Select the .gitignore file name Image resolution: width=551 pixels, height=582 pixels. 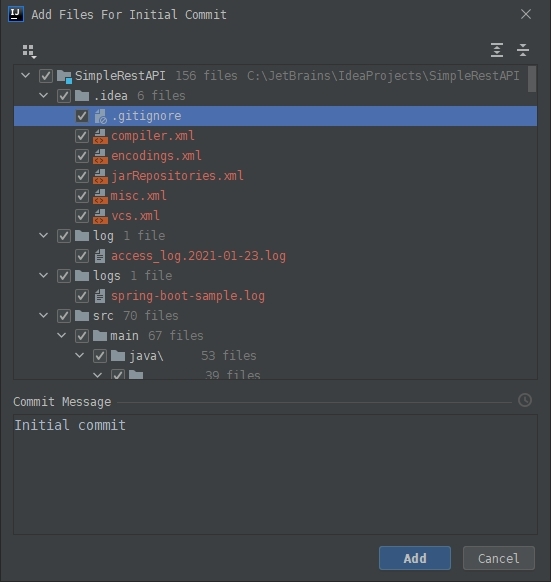tap(146, 116)
